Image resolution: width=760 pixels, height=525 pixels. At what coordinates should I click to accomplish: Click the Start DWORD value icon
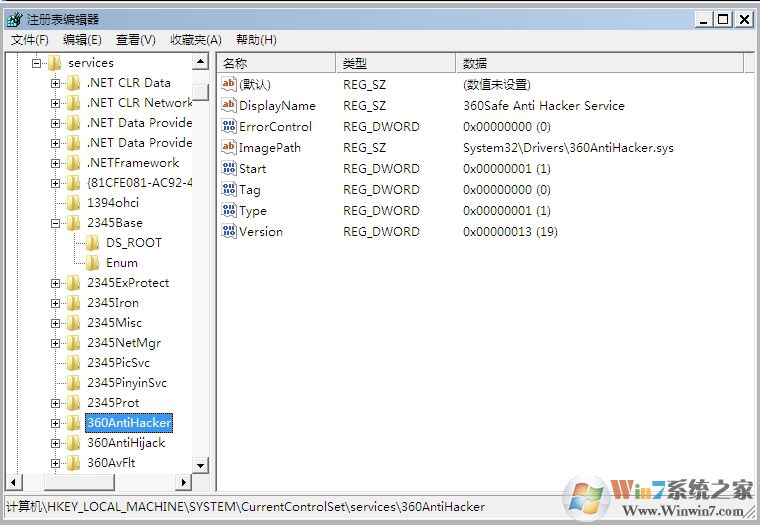tap(229, 169)
